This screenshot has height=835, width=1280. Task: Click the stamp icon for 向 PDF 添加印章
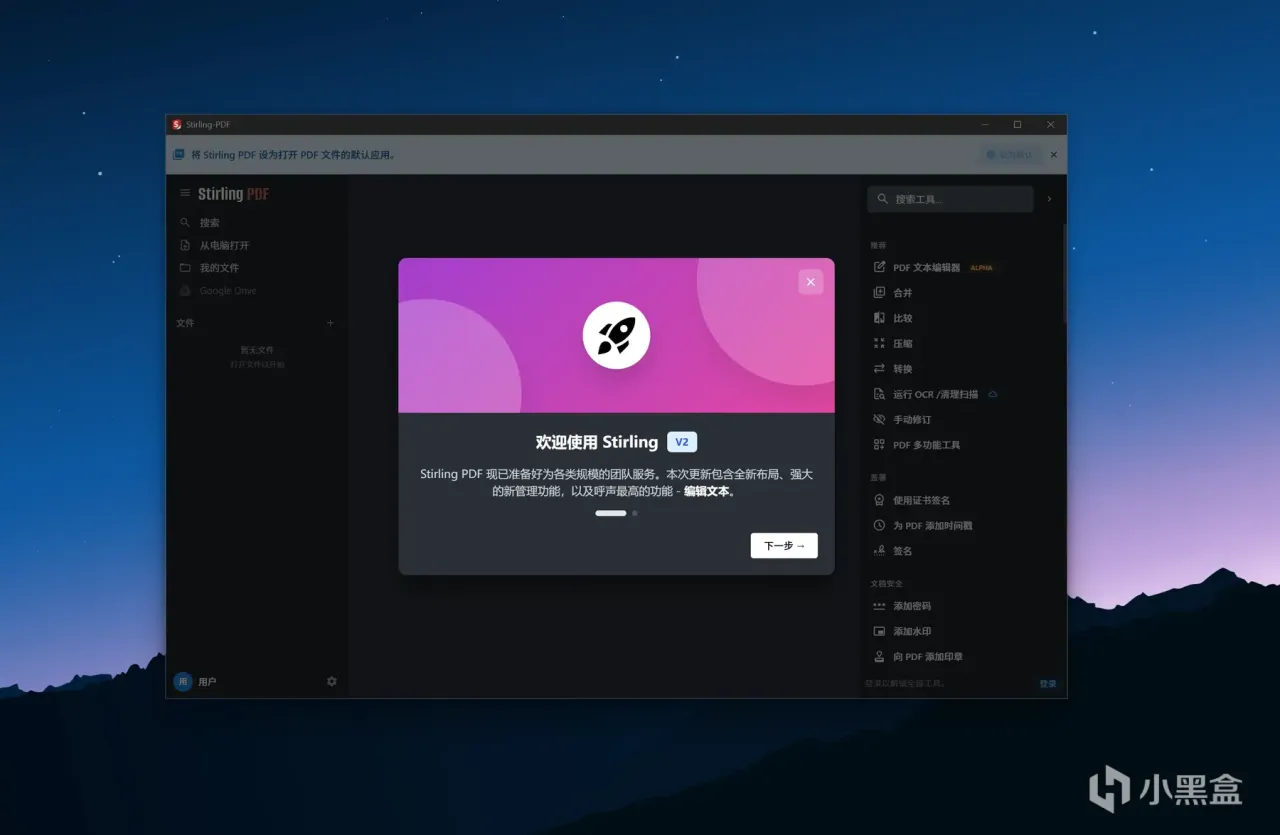coord(879,657)
